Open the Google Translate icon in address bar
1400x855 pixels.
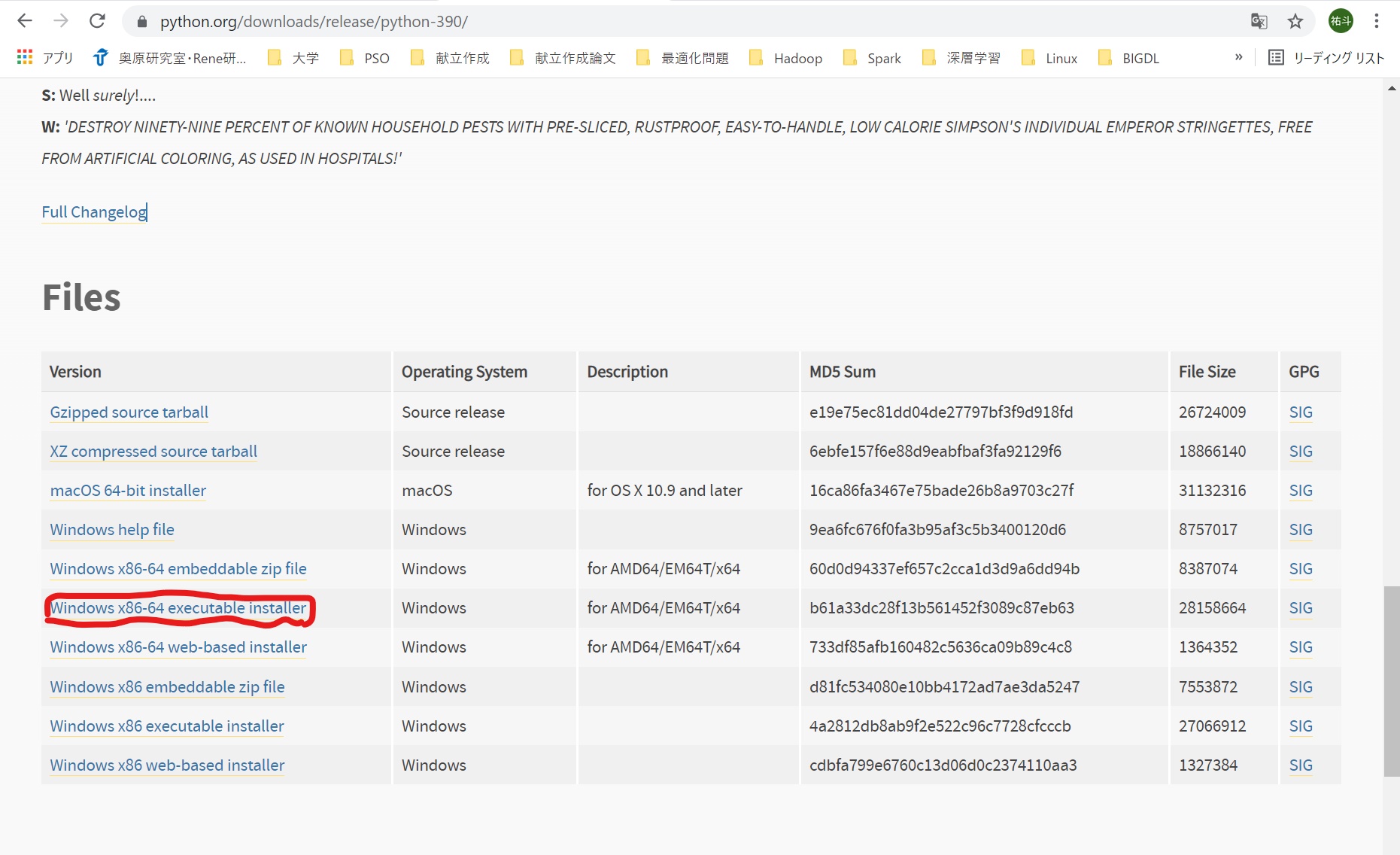(1259, 21)
